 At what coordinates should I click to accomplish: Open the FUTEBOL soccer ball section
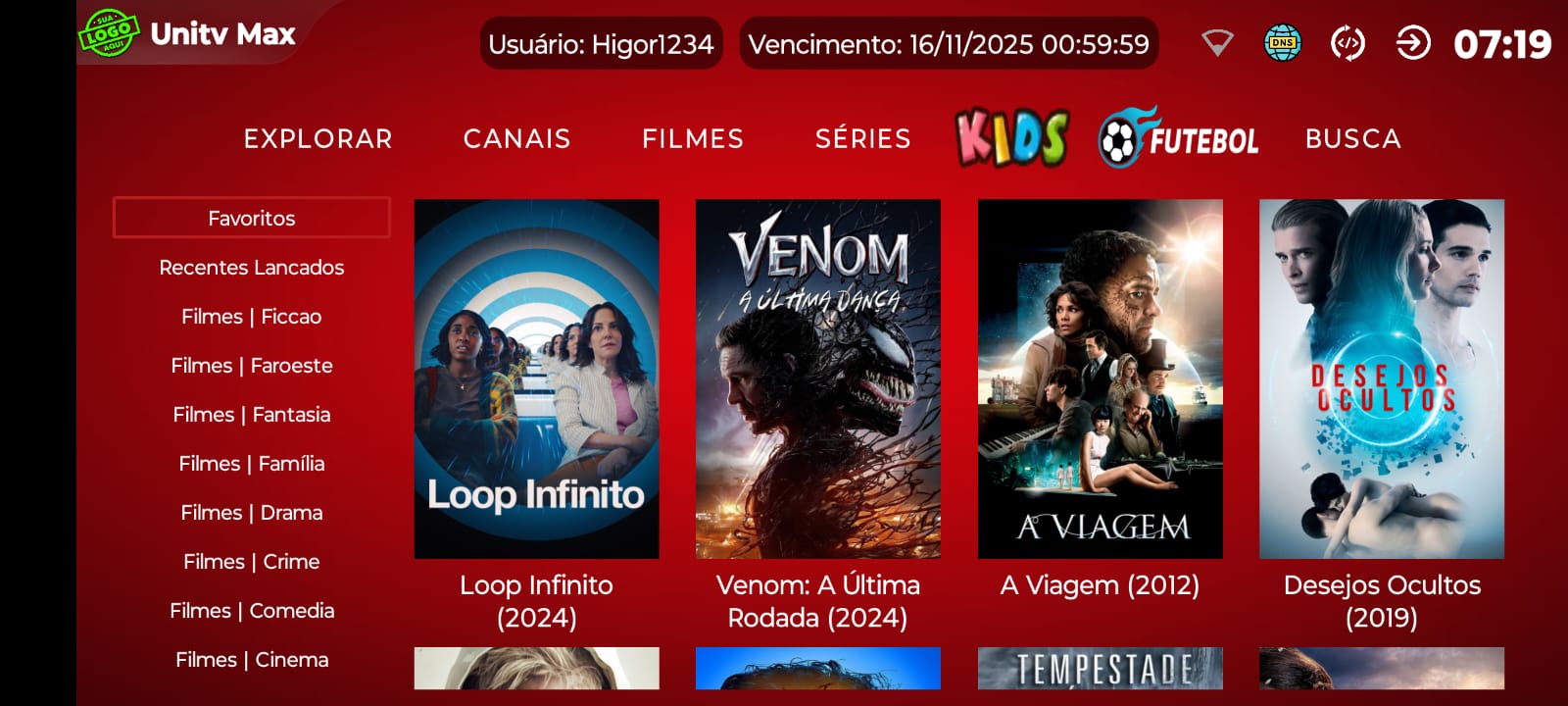click(1179, 138)
